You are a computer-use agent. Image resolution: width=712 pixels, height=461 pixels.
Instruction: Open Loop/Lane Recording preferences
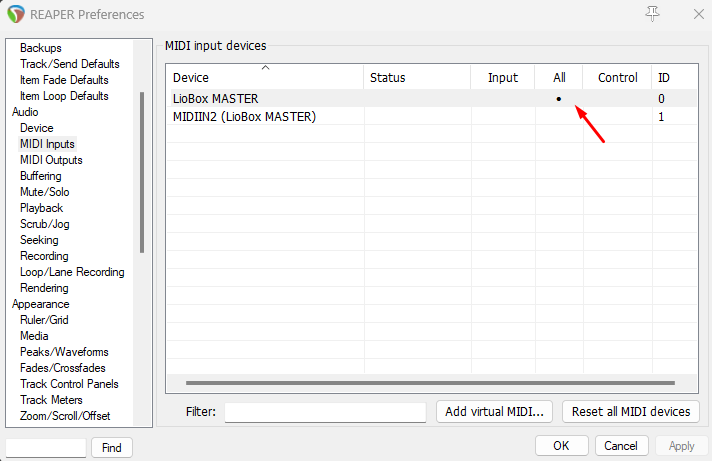72,272
